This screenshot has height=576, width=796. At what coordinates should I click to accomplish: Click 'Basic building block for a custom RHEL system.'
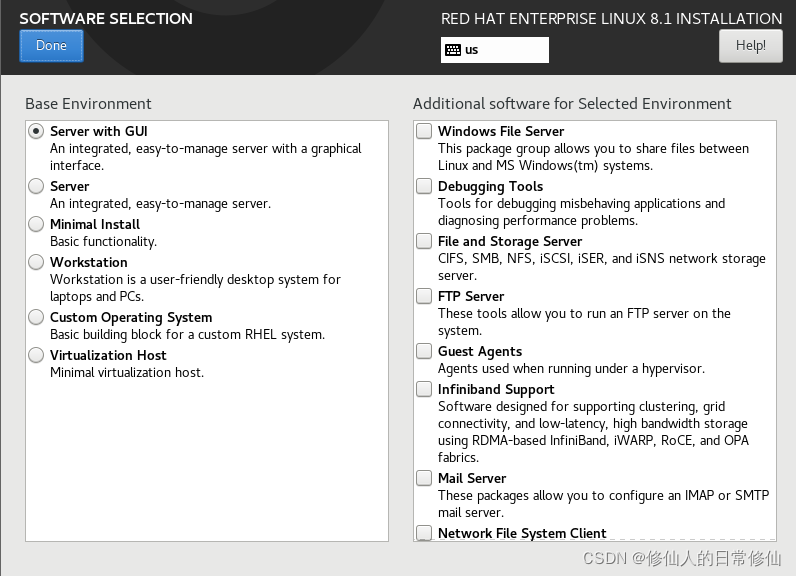pyautogui.click(x=187, y=334)
